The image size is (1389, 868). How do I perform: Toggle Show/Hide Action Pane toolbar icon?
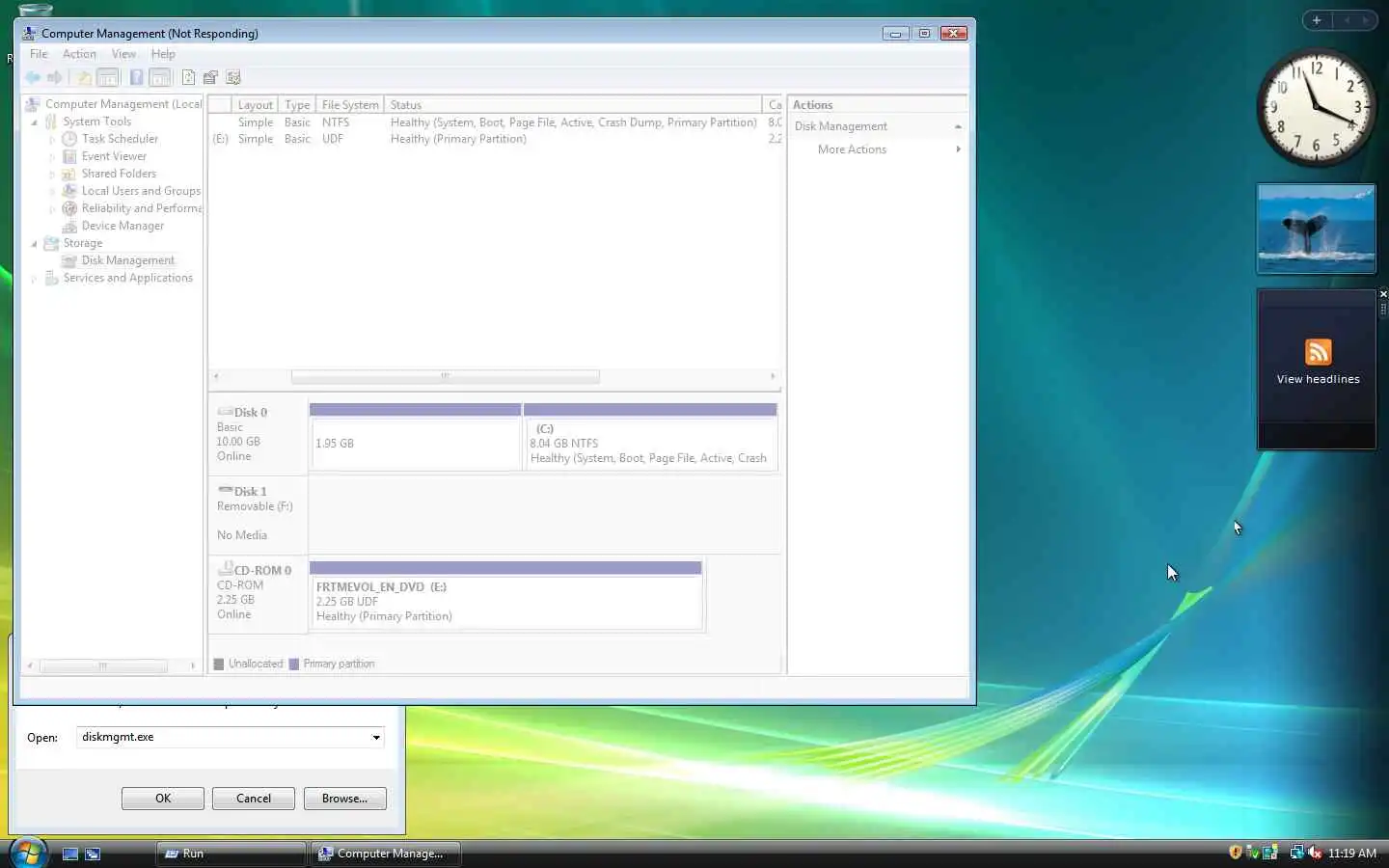pos(160,77)
